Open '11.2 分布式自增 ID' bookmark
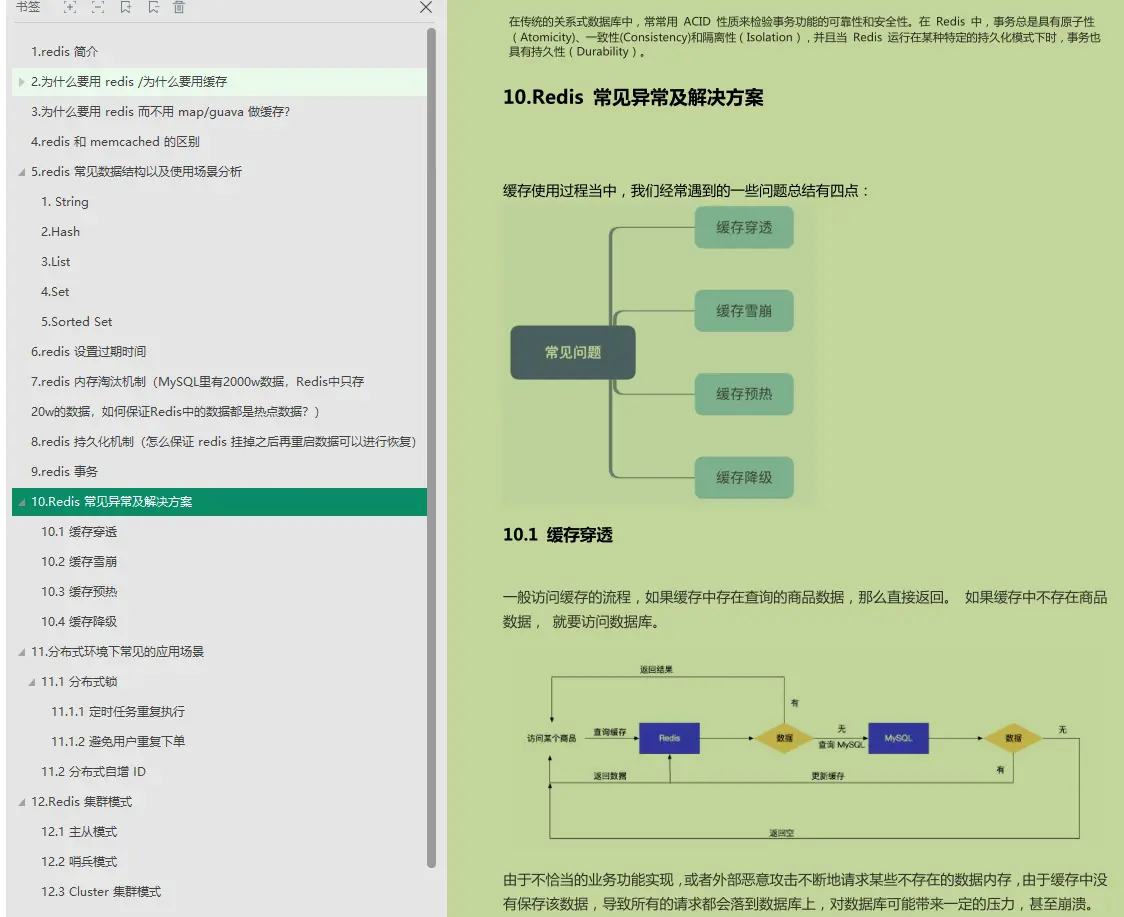Screen dimensions: 1124x917 click(x=93, y=772)
